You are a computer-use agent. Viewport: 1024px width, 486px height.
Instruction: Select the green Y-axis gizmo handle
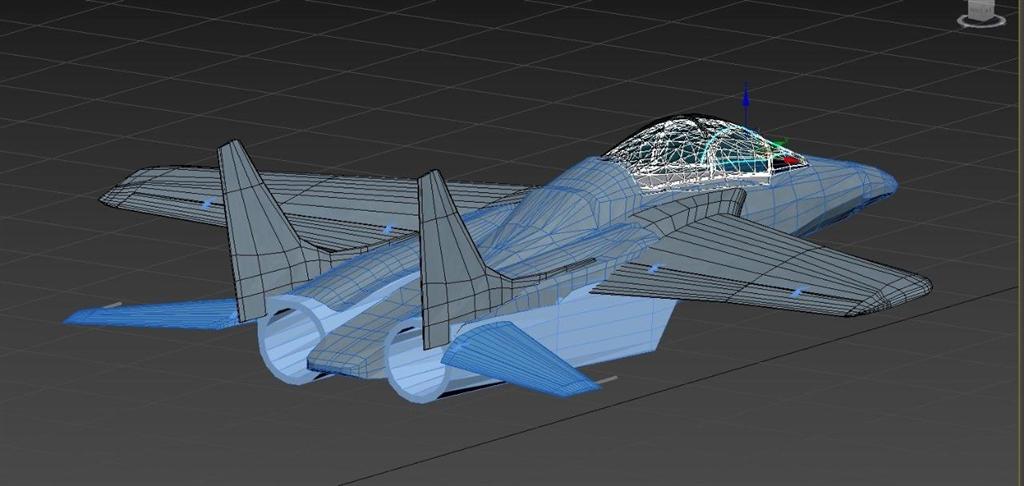(783, 143)
